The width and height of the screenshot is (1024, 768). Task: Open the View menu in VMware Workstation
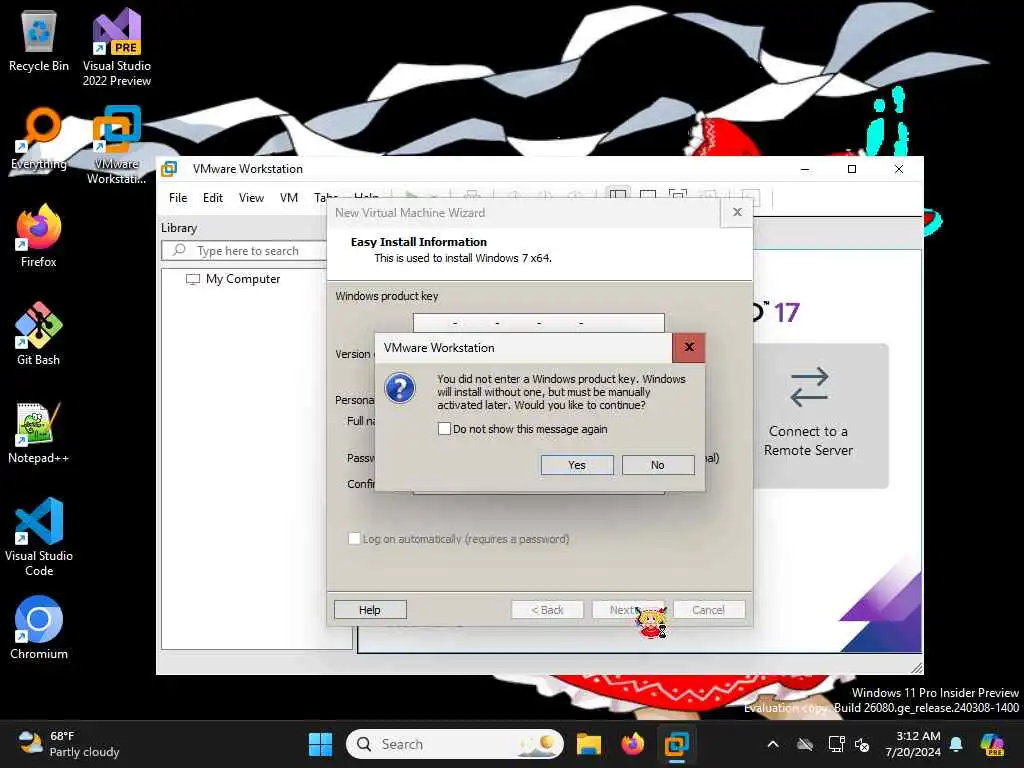pos(251,198)
